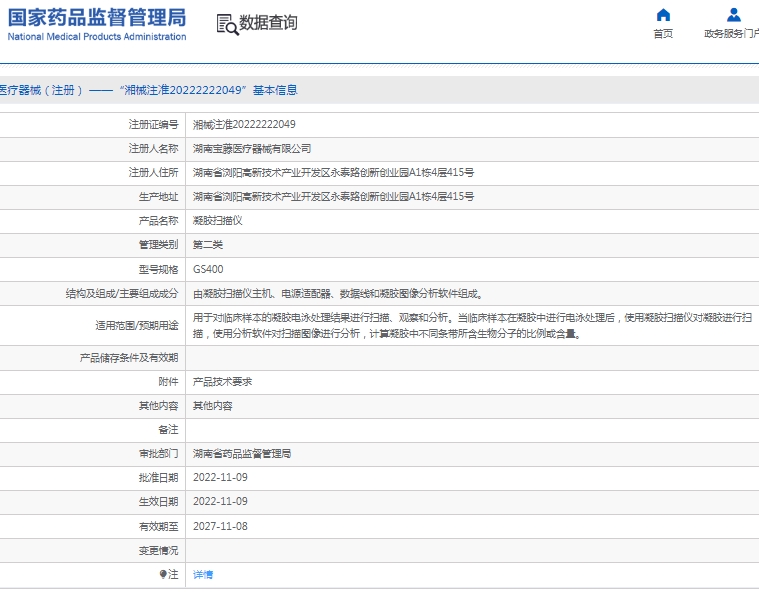Click 其他内容 value in the table
The image size is (759, 595).
[x=212, y=405]
